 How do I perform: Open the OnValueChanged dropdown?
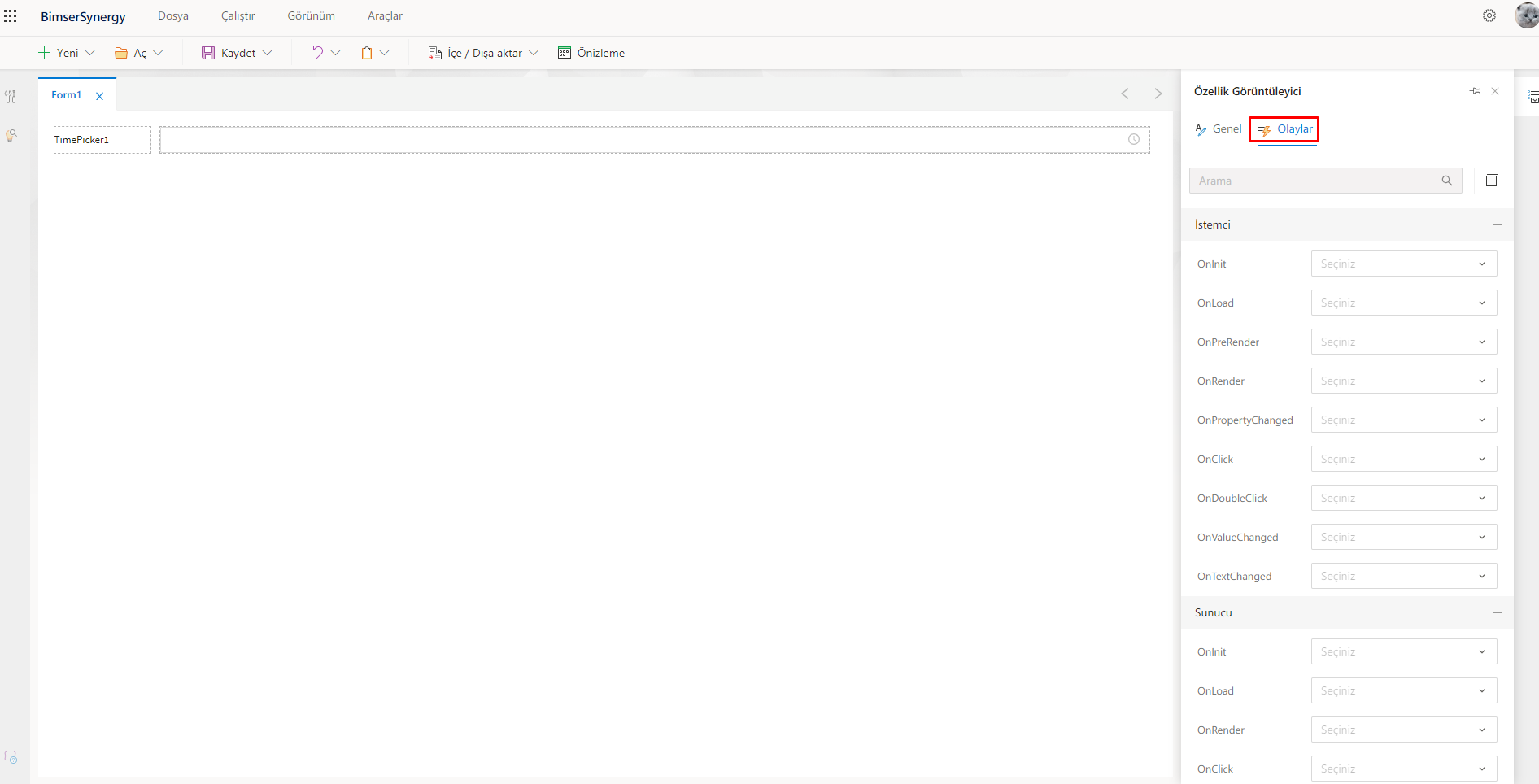point(1404,537)
